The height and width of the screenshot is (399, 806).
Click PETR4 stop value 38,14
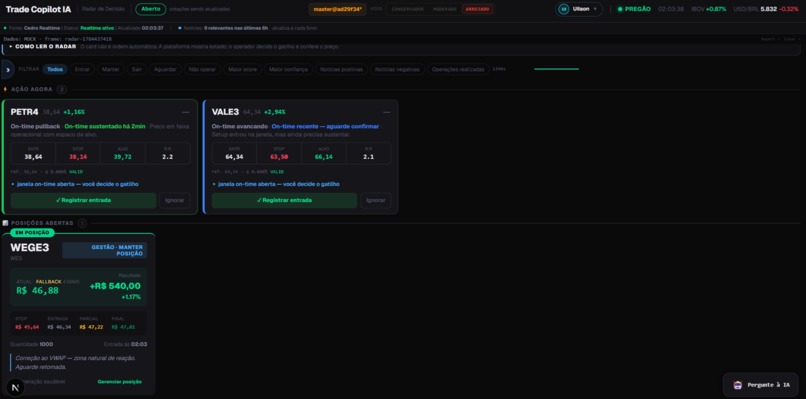(x=78, y=157)
